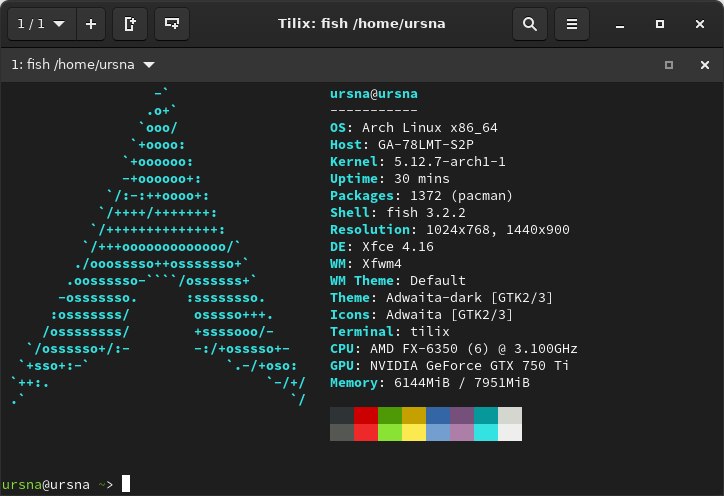
Task: Click the ursna@ursna shell prompt text
Action: coord(46,485)
